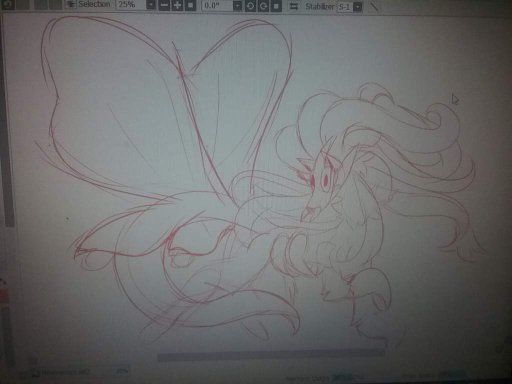Flip the canvas view horizontally

(293, 6)
